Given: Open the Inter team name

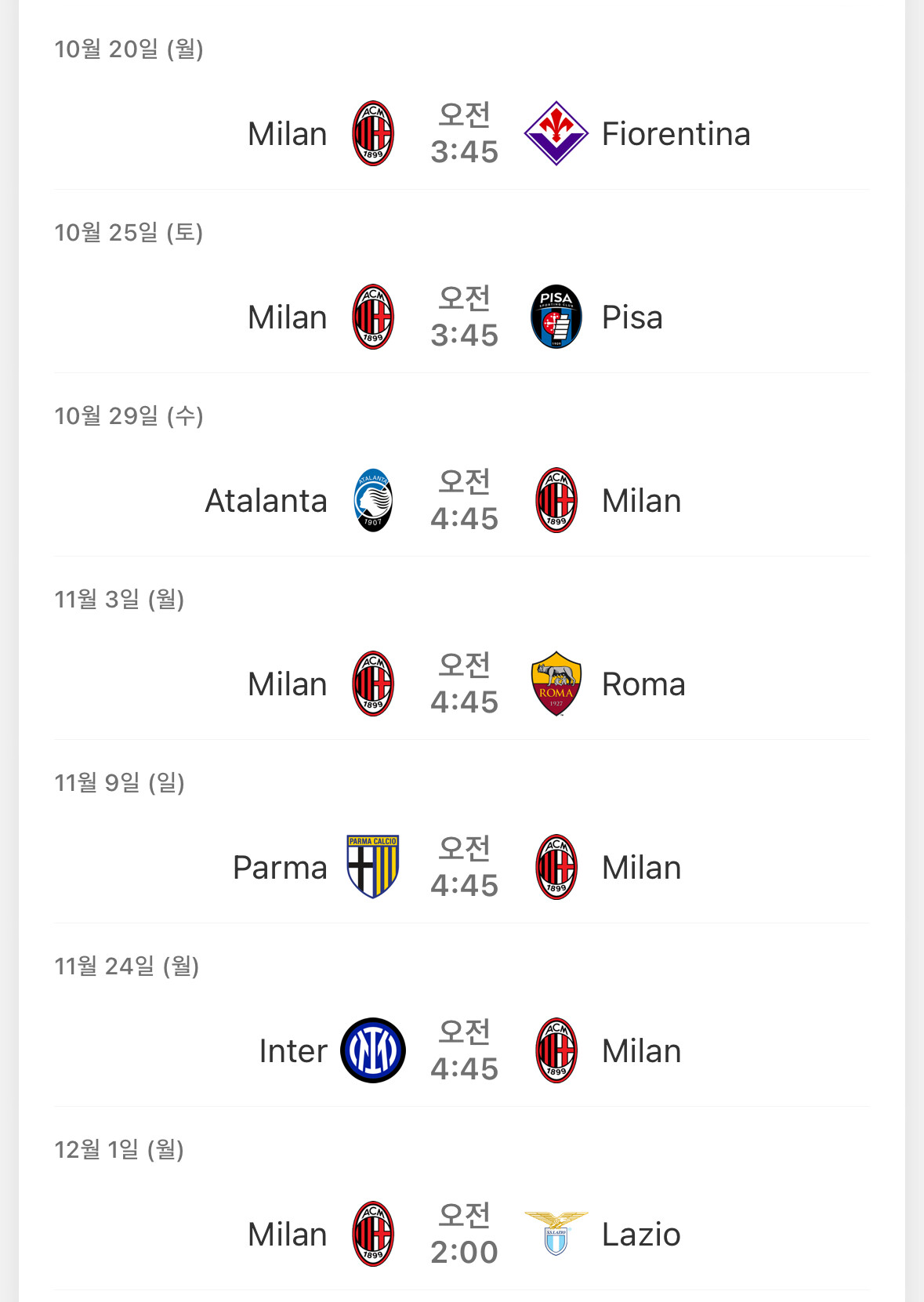Looking at the screenshot, I should pos(293,1051).
